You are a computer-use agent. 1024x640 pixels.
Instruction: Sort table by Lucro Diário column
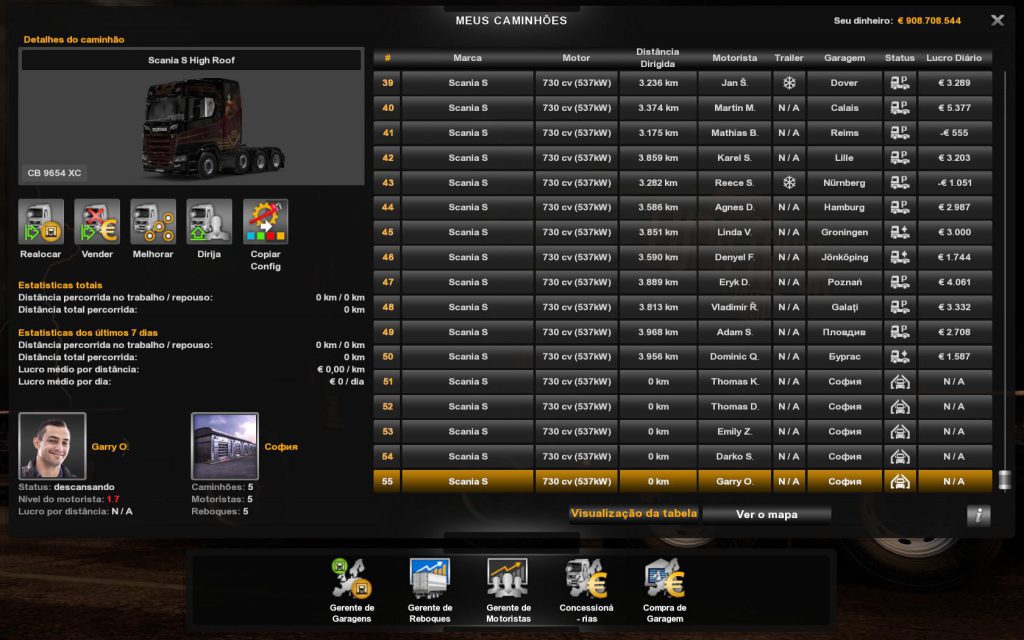[954, 58]
